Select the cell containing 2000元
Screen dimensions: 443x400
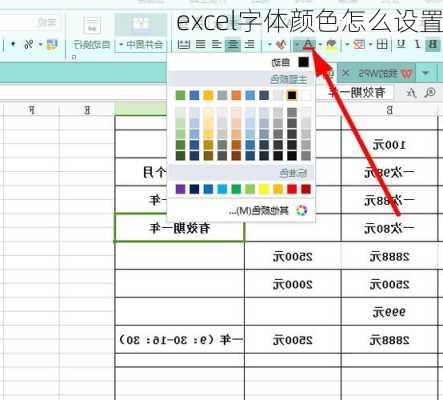click(293, 284)
